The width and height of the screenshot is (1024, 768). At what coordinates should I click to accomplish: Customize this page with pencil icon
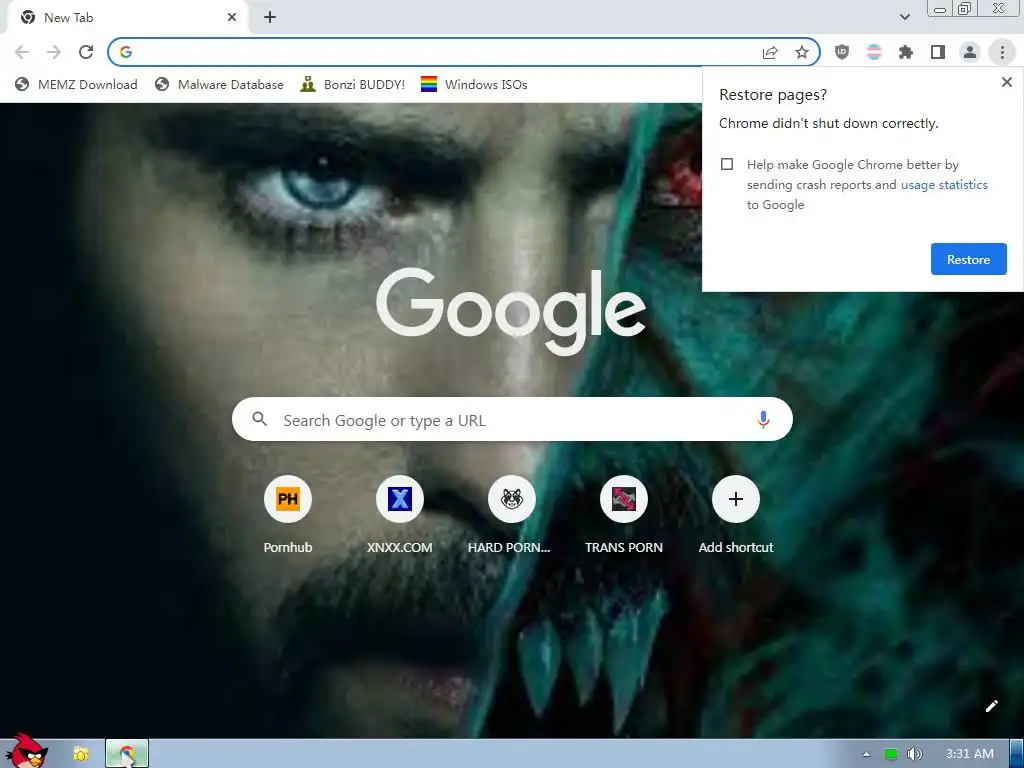click(991, 706)
